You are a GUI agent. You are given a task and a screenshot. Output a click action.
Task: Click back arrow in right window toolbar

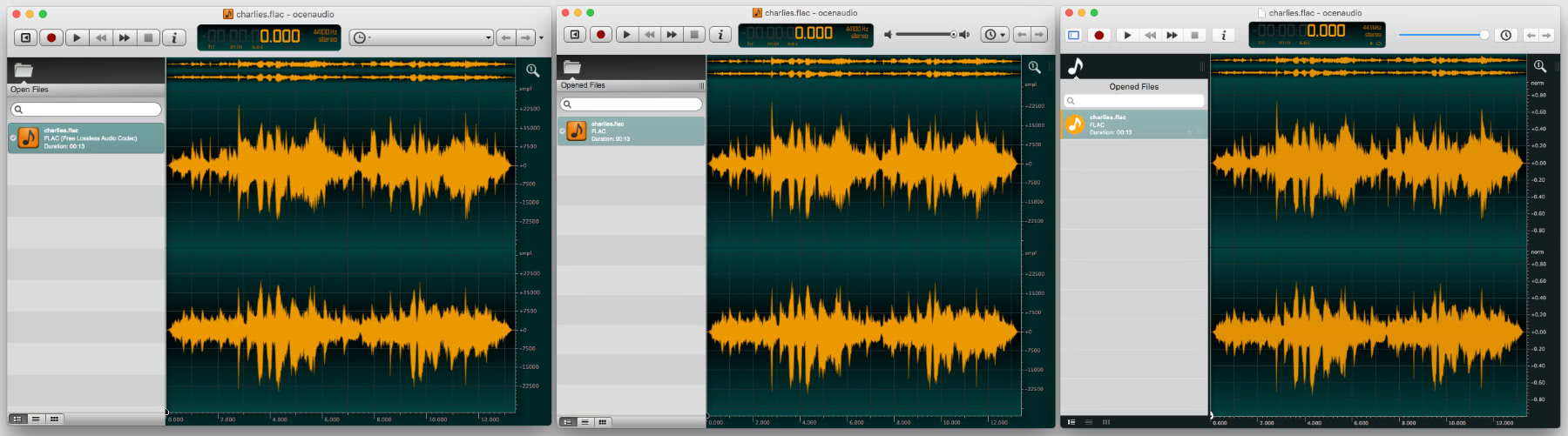click(1531, 35)
